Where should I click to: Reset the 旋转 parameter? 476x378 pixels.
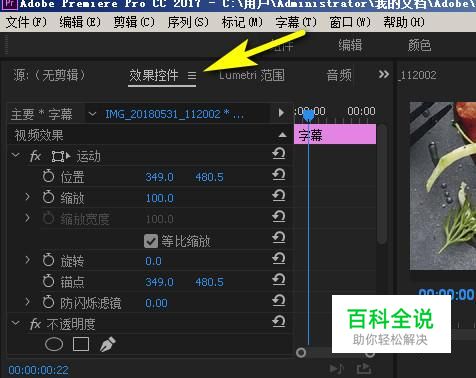tap(279, 258)
